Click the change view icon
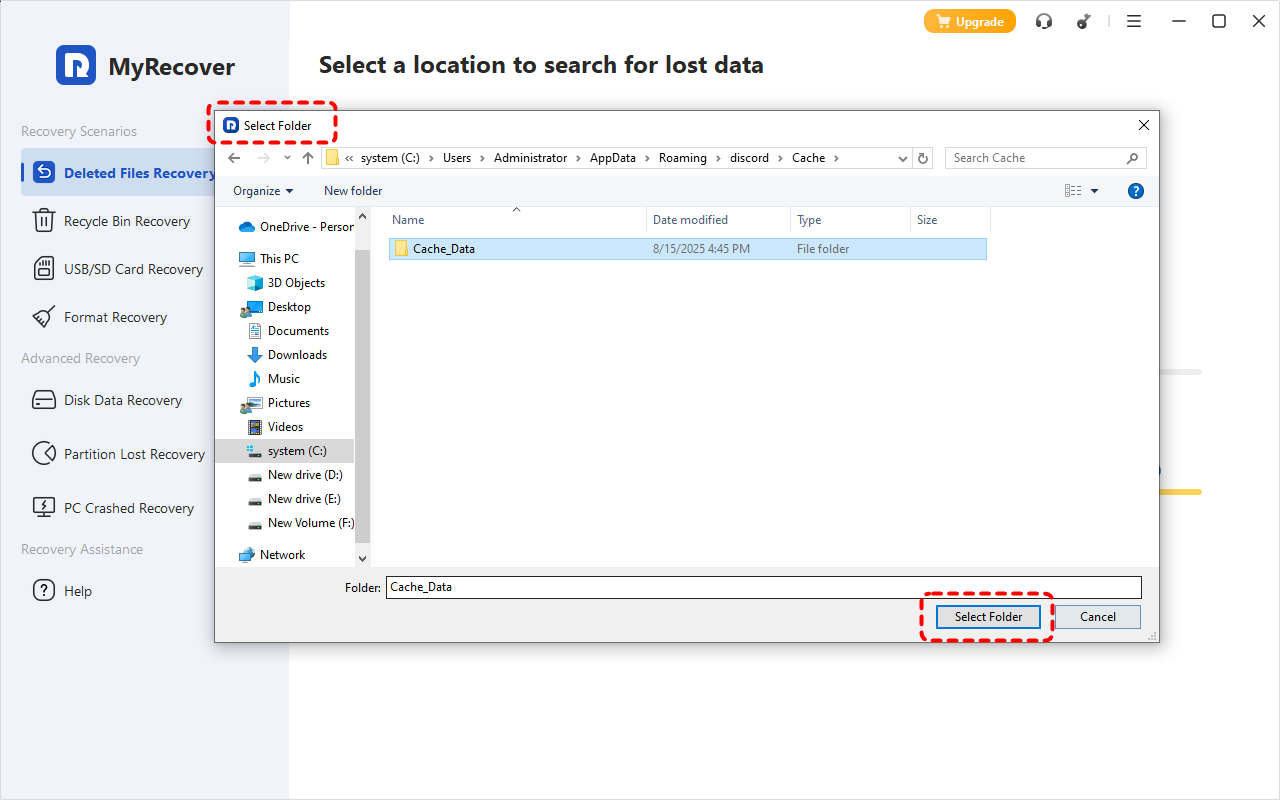This screenshot has height=800, width=1280. click(x=1073, y=191)
